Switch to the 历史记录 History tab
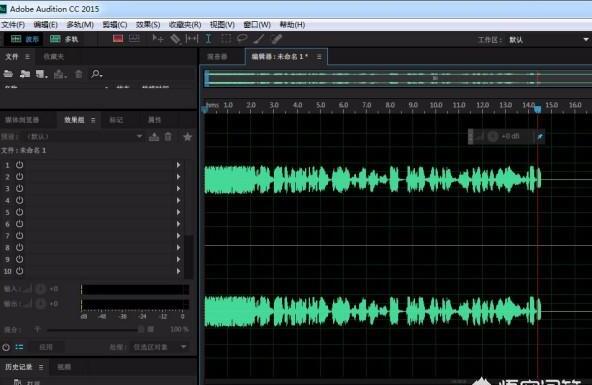 click(18, 367)
